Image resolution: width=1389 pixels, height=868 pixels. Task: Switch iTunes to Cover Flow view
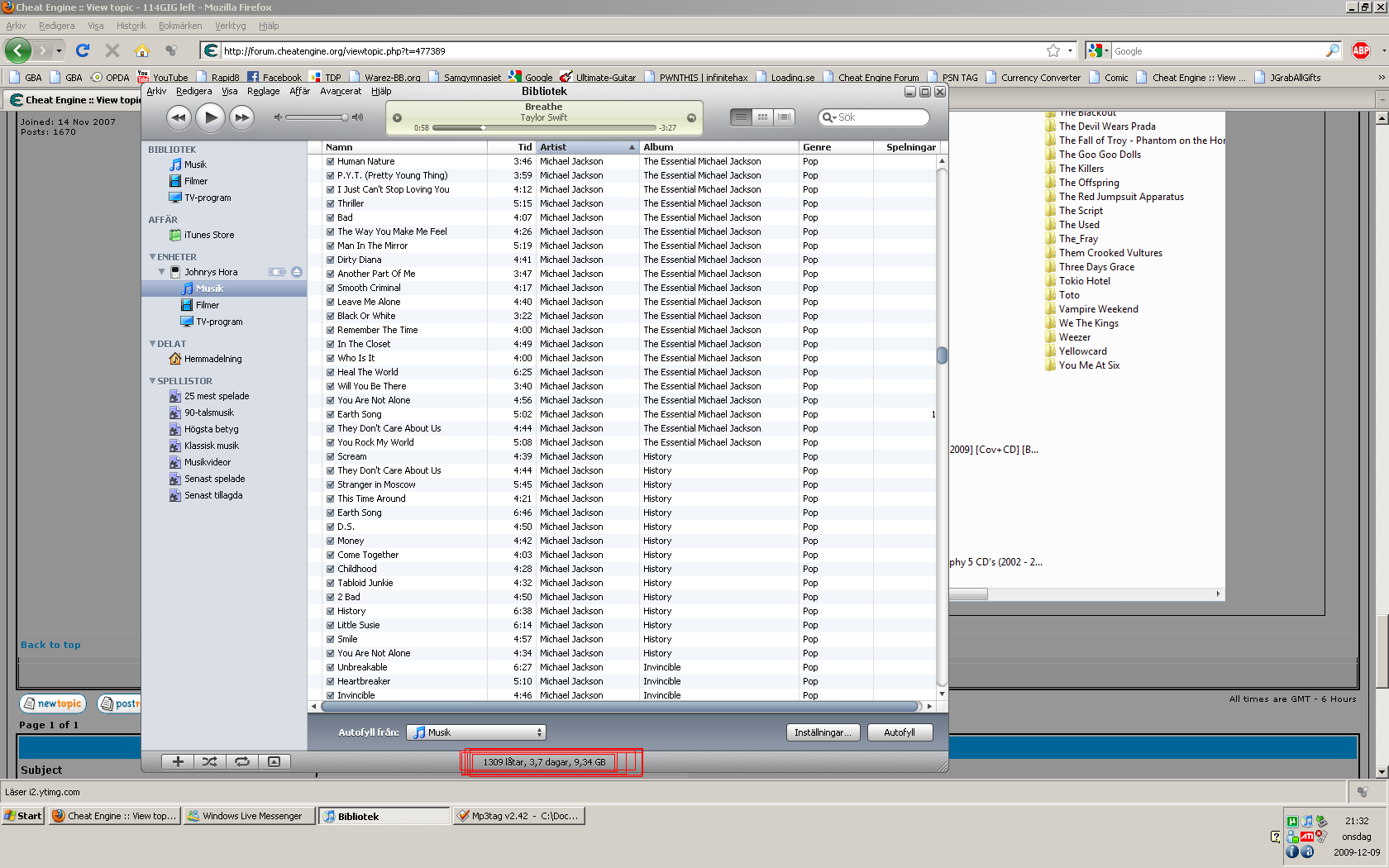785,117
